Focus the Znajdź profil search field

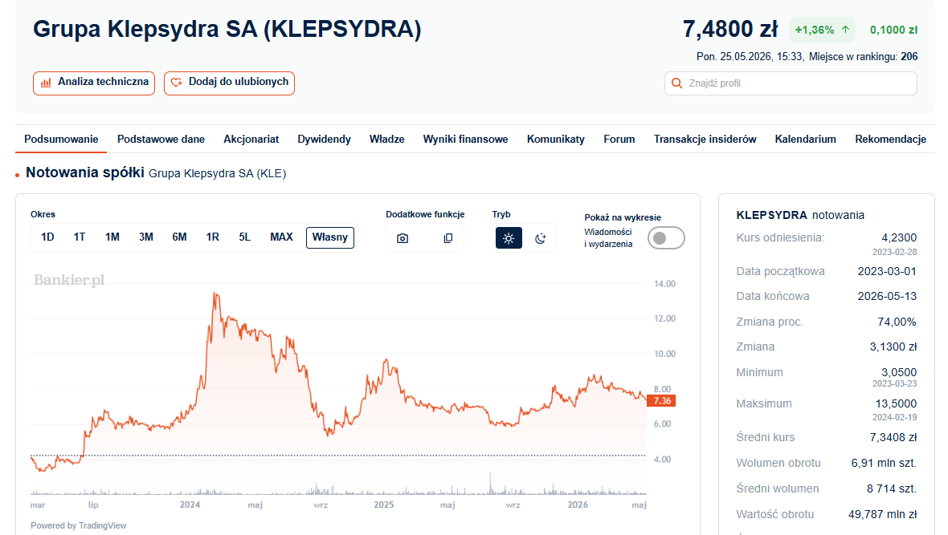coord(791,83)
